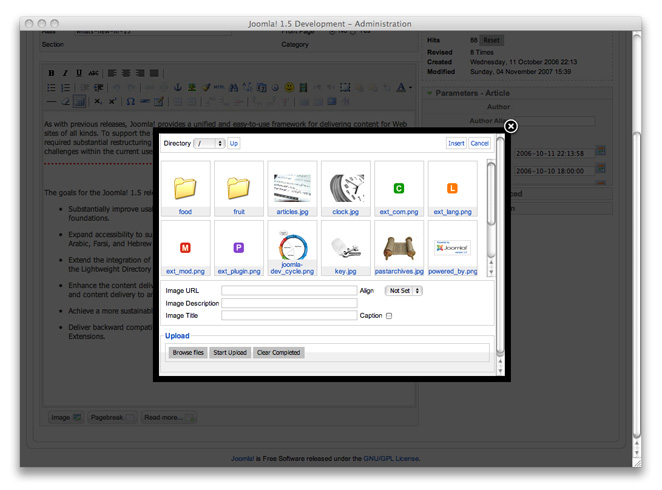
Task: Open the Directory dropdown
Action: click(208, 144)
